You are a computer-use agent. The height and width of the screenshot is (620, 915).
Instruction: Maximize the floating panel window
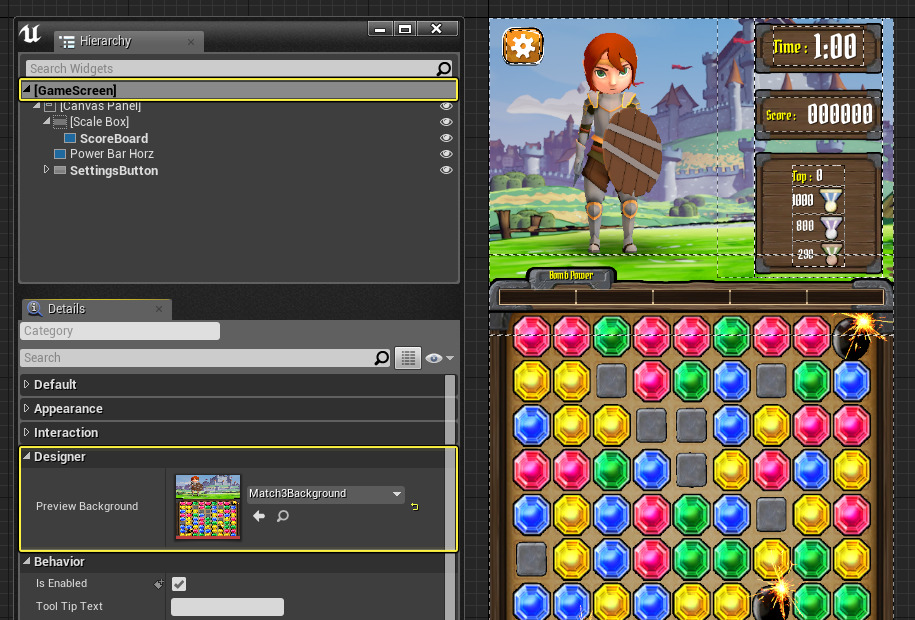point(405,29)
